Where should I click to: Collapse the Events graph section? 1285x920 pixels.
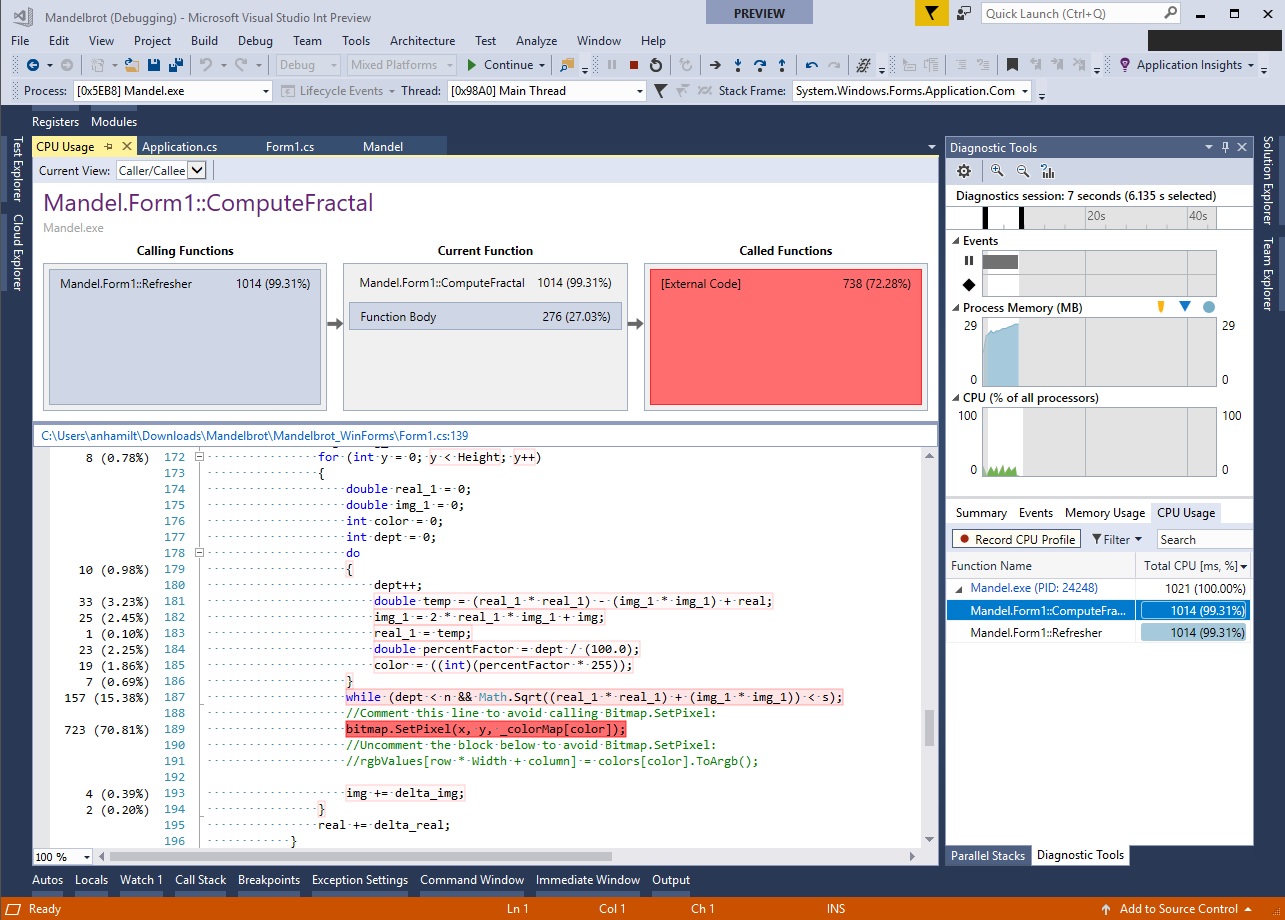click(955, 241)
